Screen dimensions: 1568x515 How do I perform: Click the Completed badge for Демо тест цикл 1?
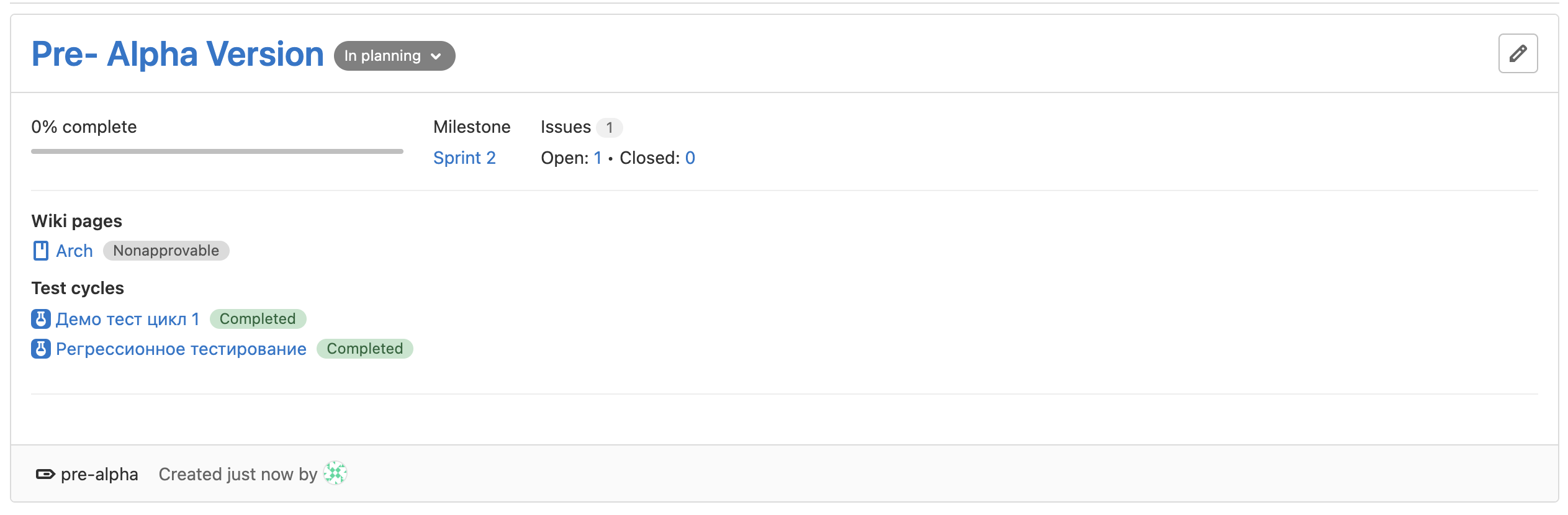(x=258, y=319)
